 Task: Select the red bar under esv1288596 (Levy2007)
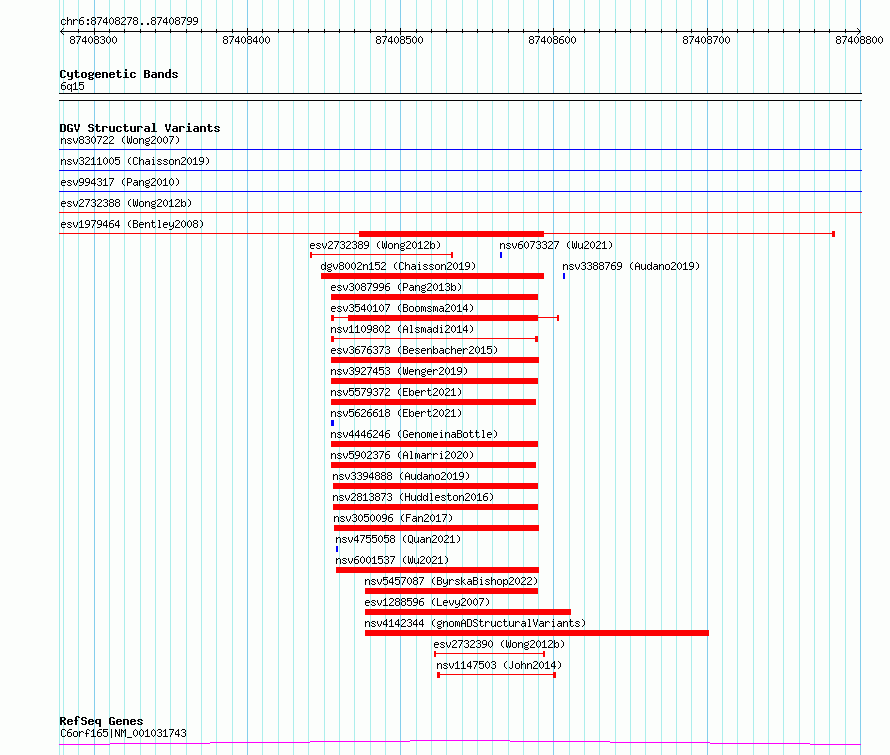467,612
